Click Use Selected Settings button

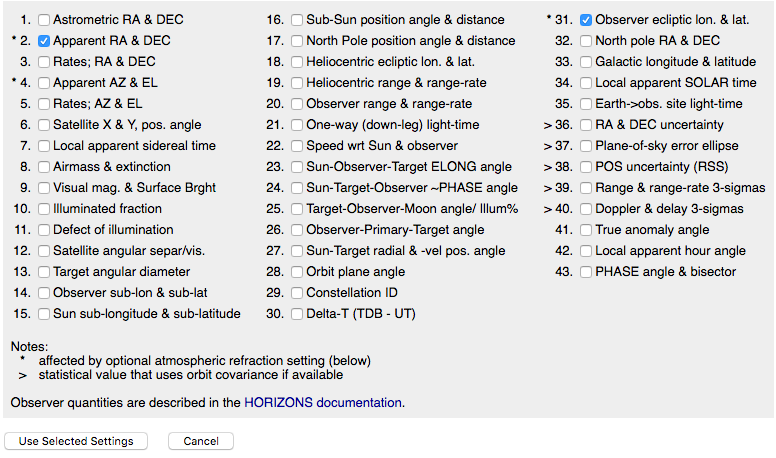click(x=76, y=441)
